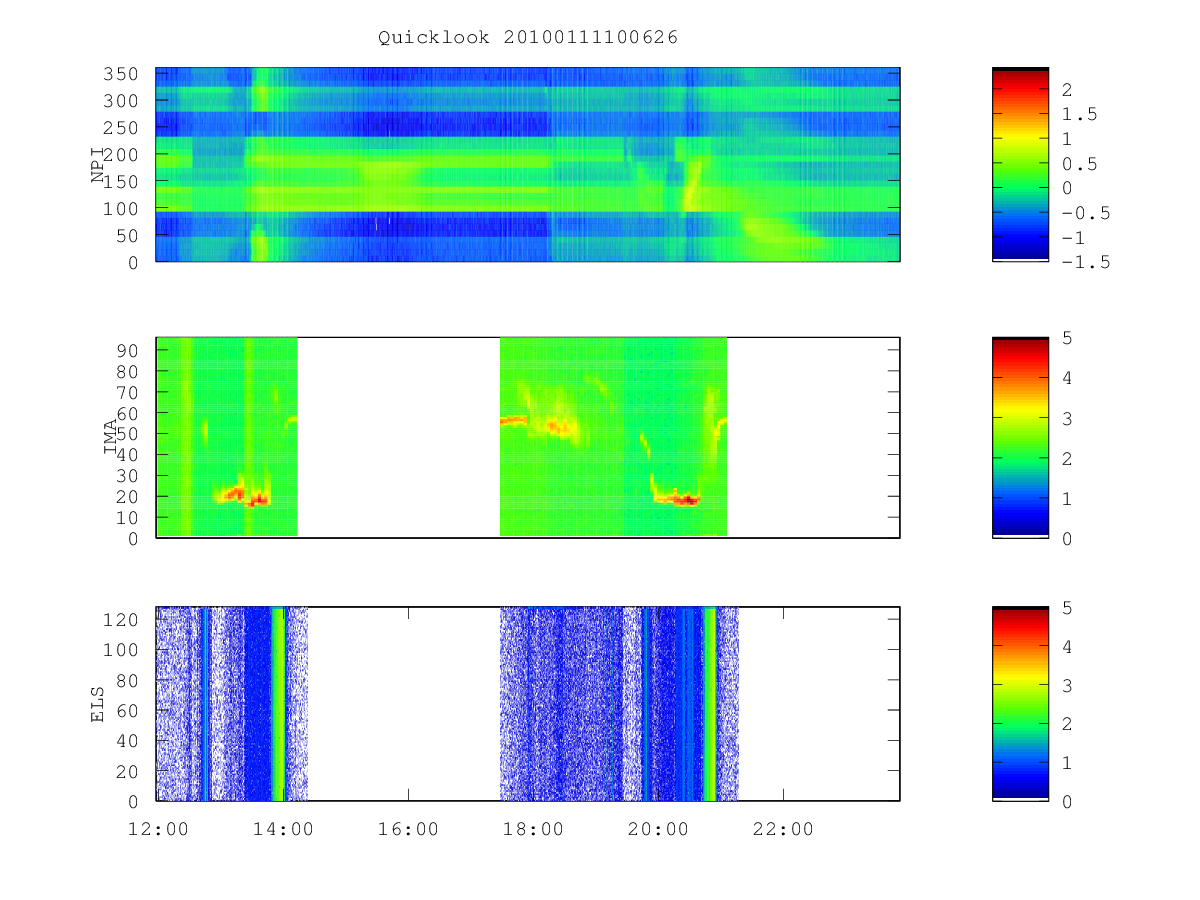This screenshot has width=1200, height=900.
Task: Click the 14:00 time axis label
Action: click(283, 829)
